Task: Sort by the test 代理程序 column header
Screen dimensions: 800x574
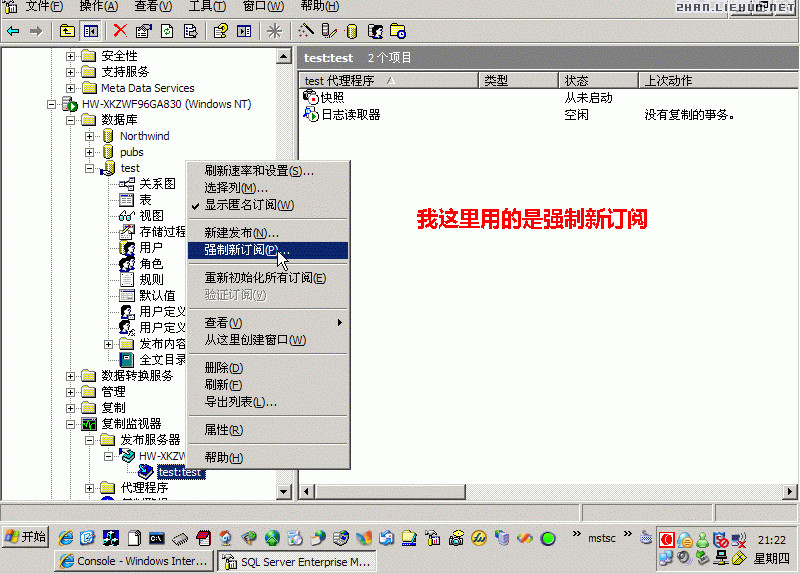Action: coord(389,81)
